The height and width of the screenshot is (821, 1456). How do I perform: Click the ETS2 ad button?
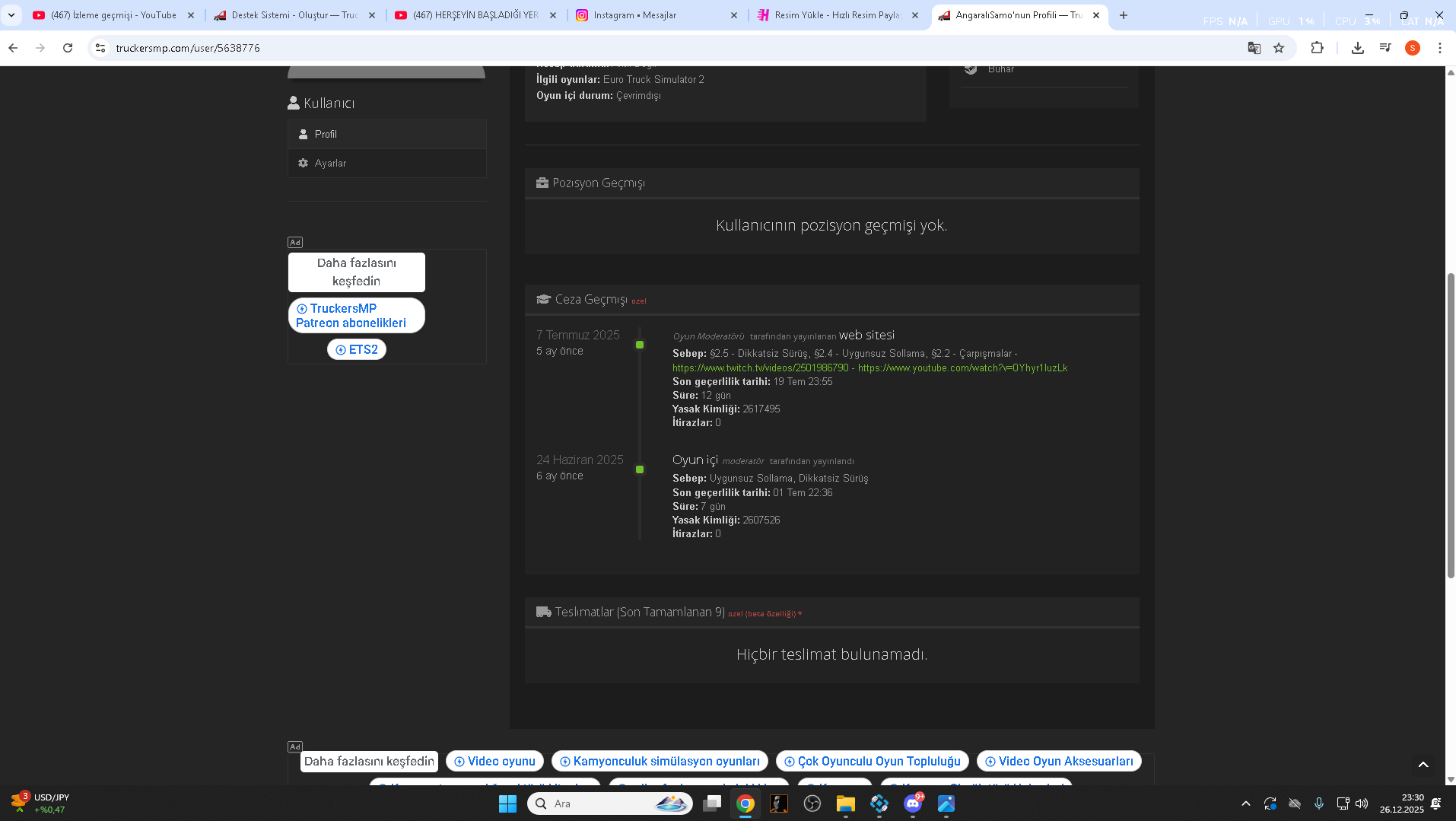(357, 349)
